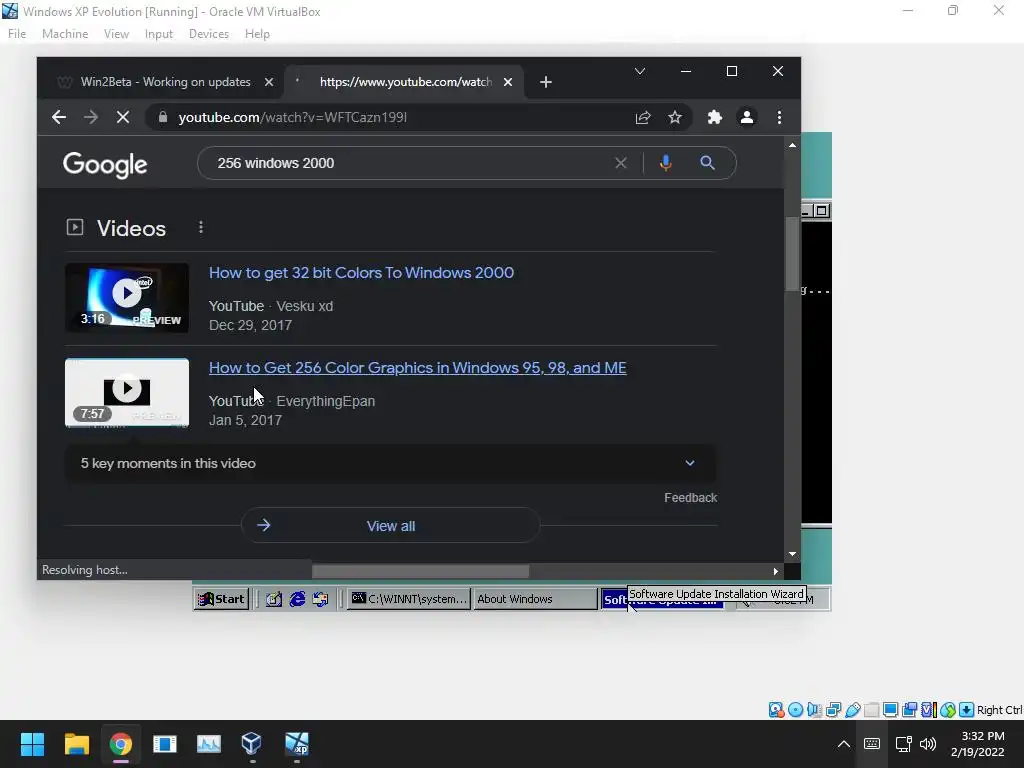The image size is (1024, 768).
Task: Click the guest Show Desktop quick launch icon
Action: point(274,599)
